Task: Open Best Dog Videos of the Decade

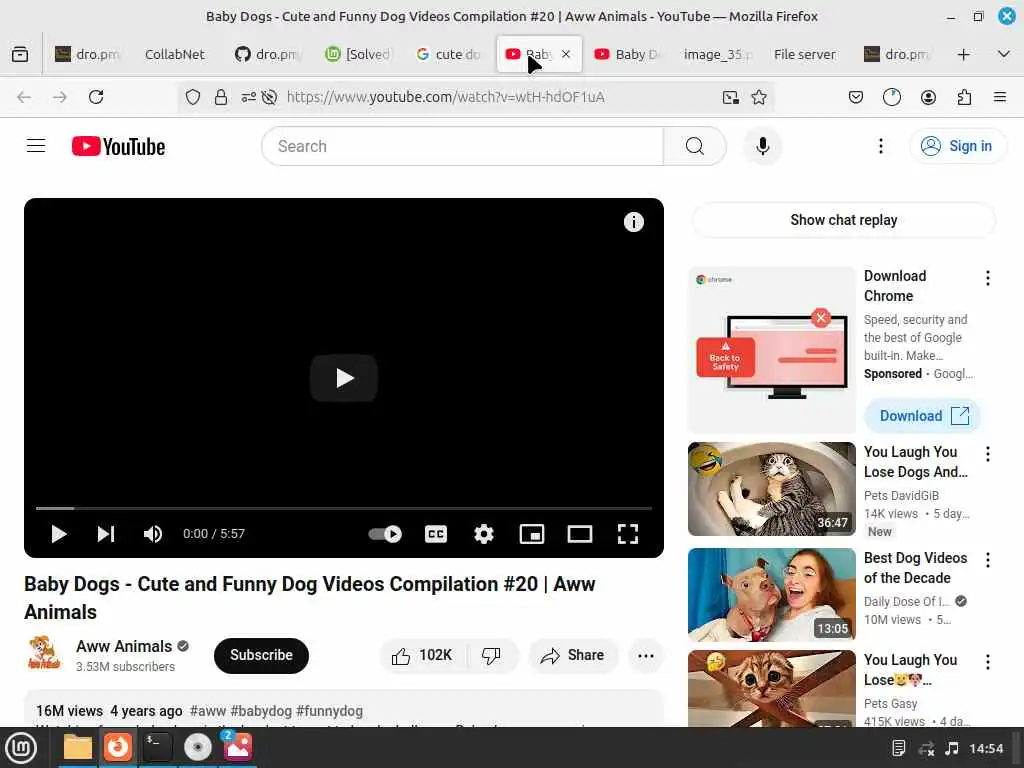Action: click(916, 568)
